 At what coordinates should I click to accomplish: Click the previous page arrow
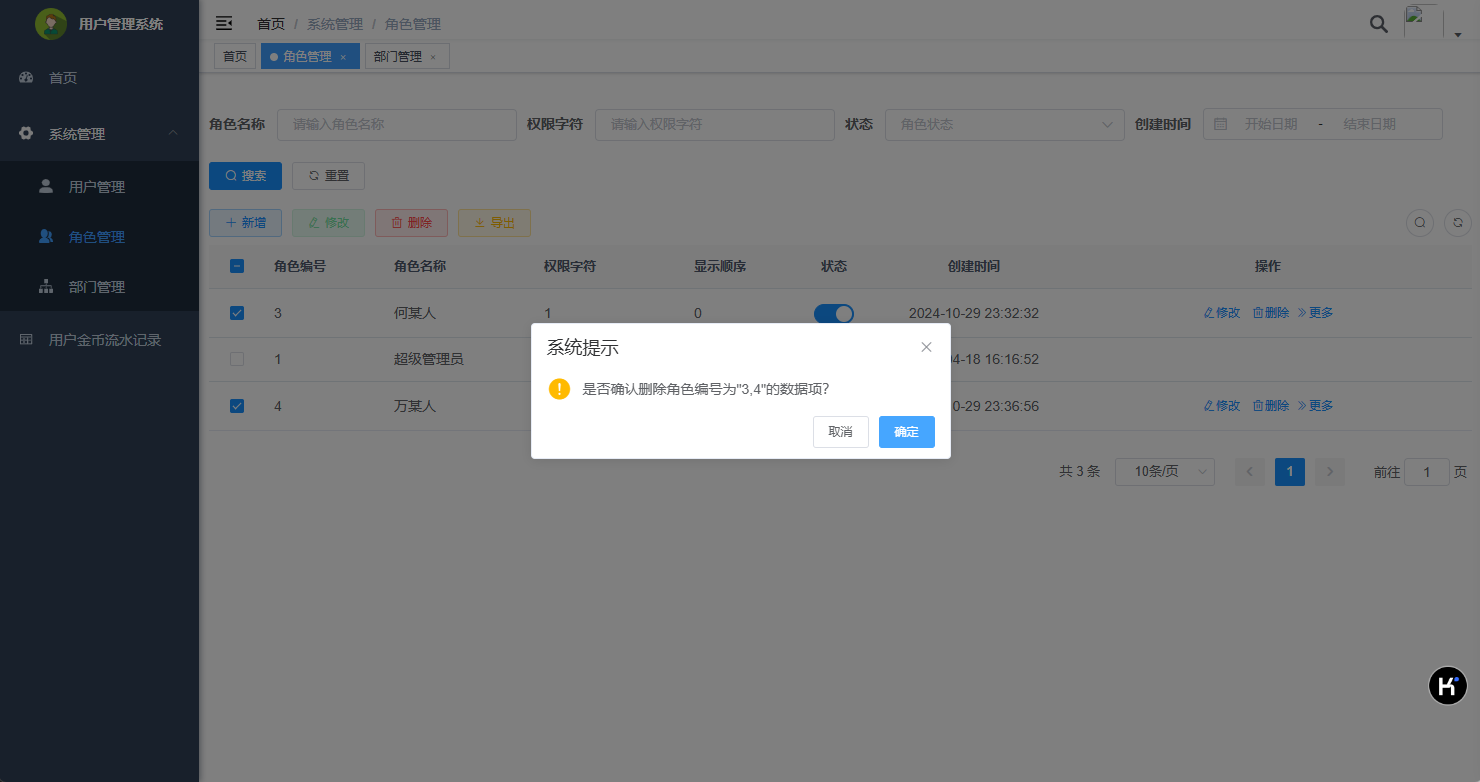(1250, 472)
